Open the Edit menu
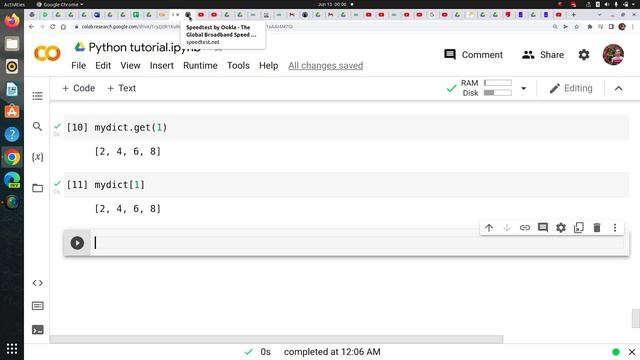This screenshot has height=360, width=640. point(103,66)
